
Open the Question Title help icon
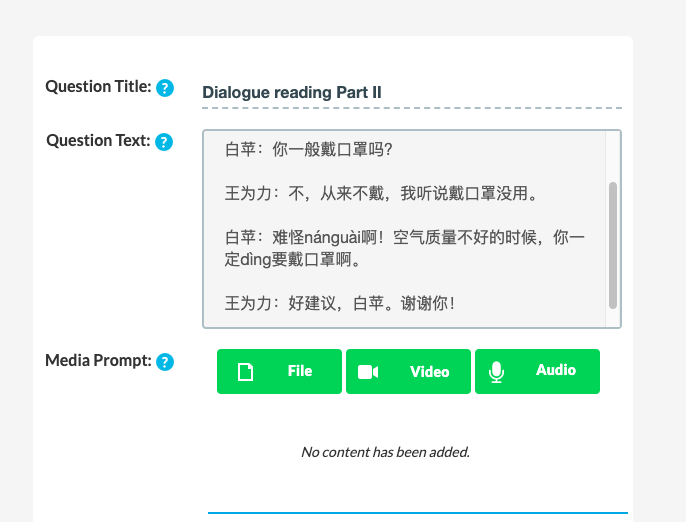[x=165, y=88]
